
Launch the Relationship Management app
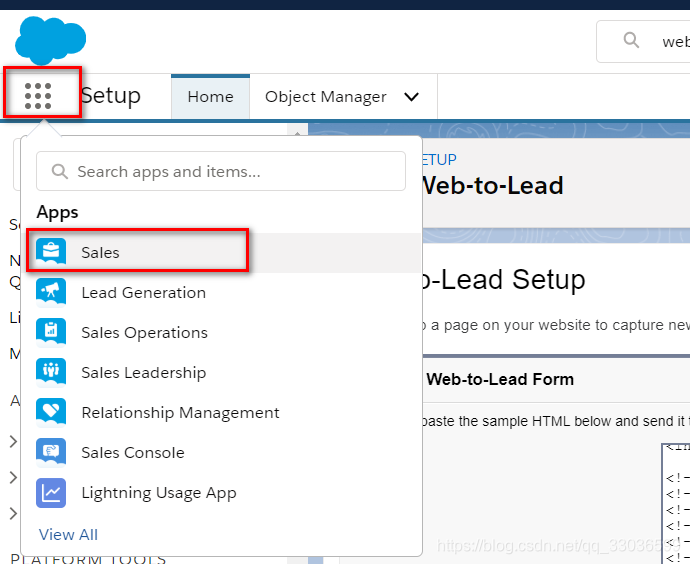coord(223,413)
